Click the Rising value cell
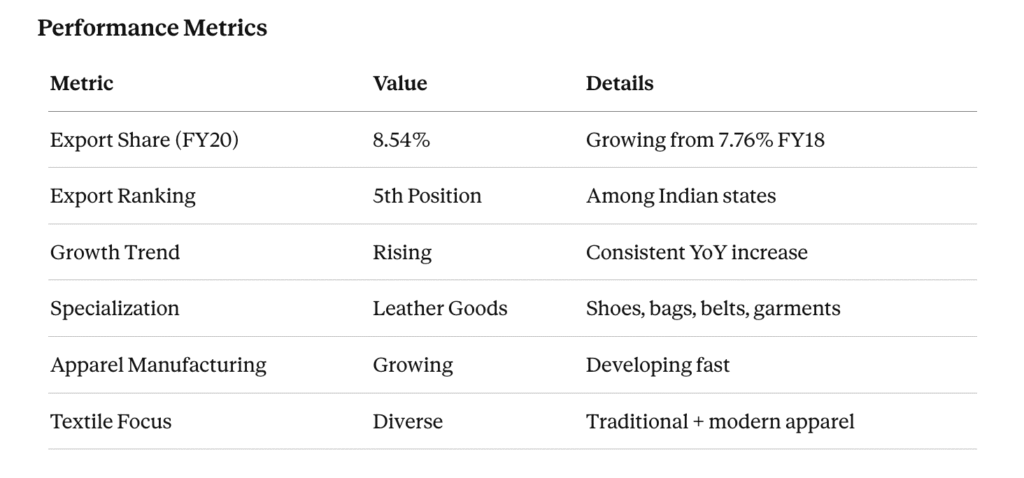The image size is (1024, 478). 402,252
